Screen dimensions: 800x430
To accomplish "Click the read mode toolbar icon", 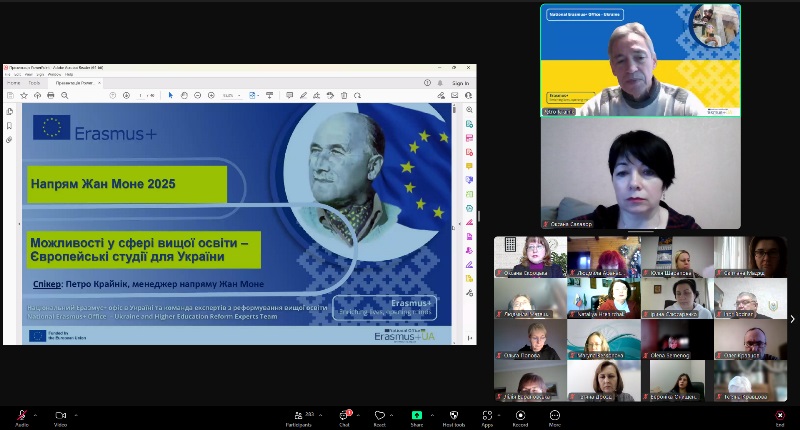I will click(269, 95).
